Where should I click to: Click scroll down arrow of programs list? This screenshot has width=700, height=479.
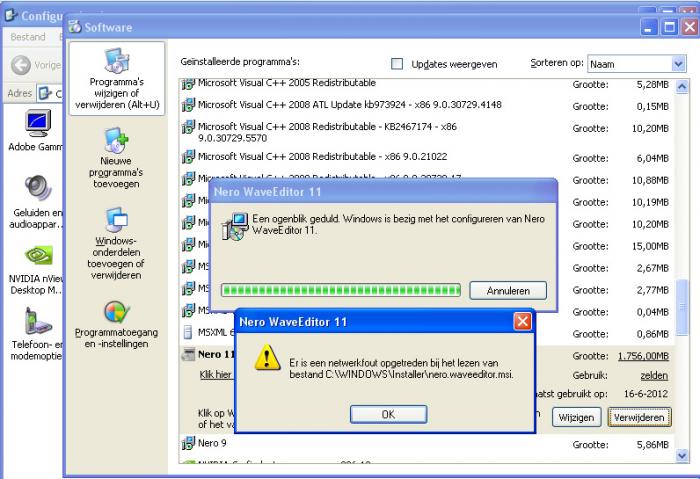click(682, 455)
